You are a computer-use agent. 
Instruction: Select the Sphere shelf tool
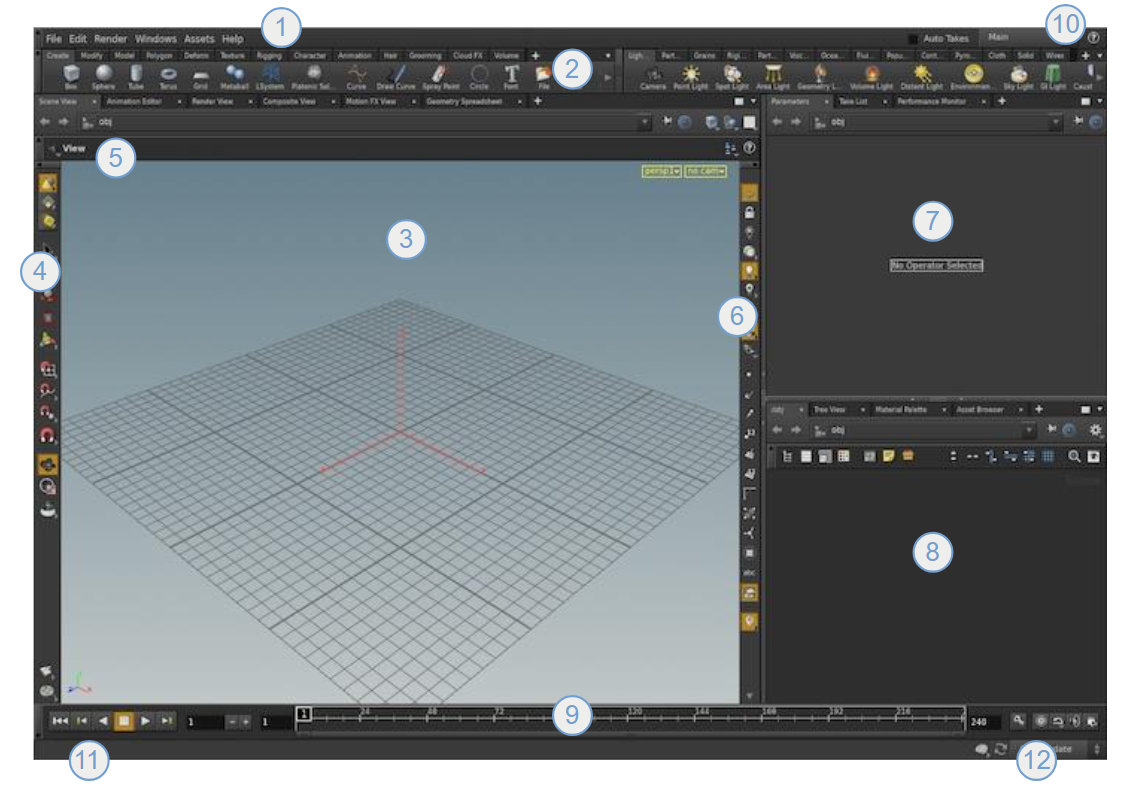pyautogui.click(x=104, y=76)
